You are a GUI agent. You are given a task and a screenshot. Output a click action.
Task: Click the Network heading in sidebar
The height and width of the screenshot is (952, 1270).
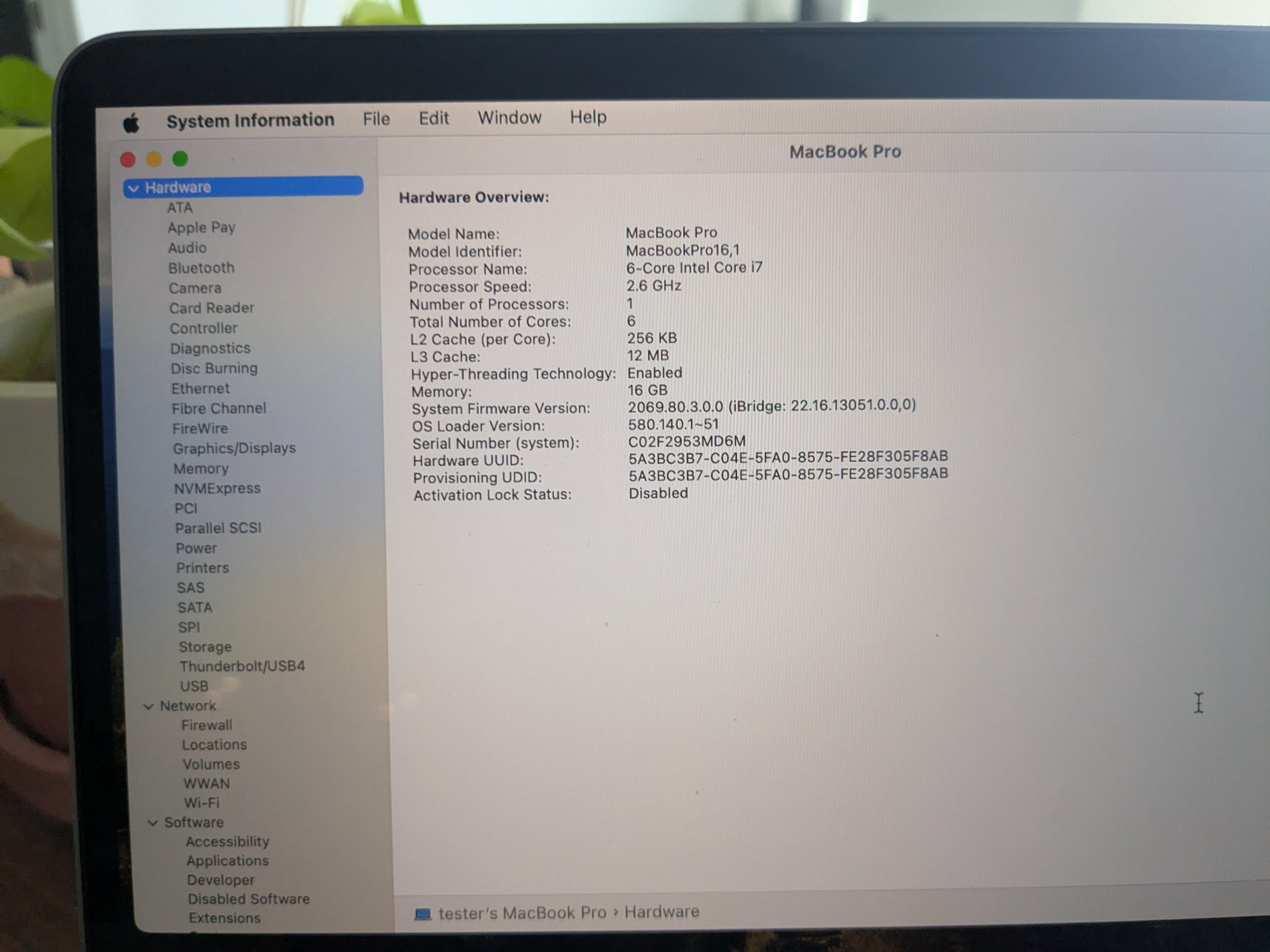point(188,706)
